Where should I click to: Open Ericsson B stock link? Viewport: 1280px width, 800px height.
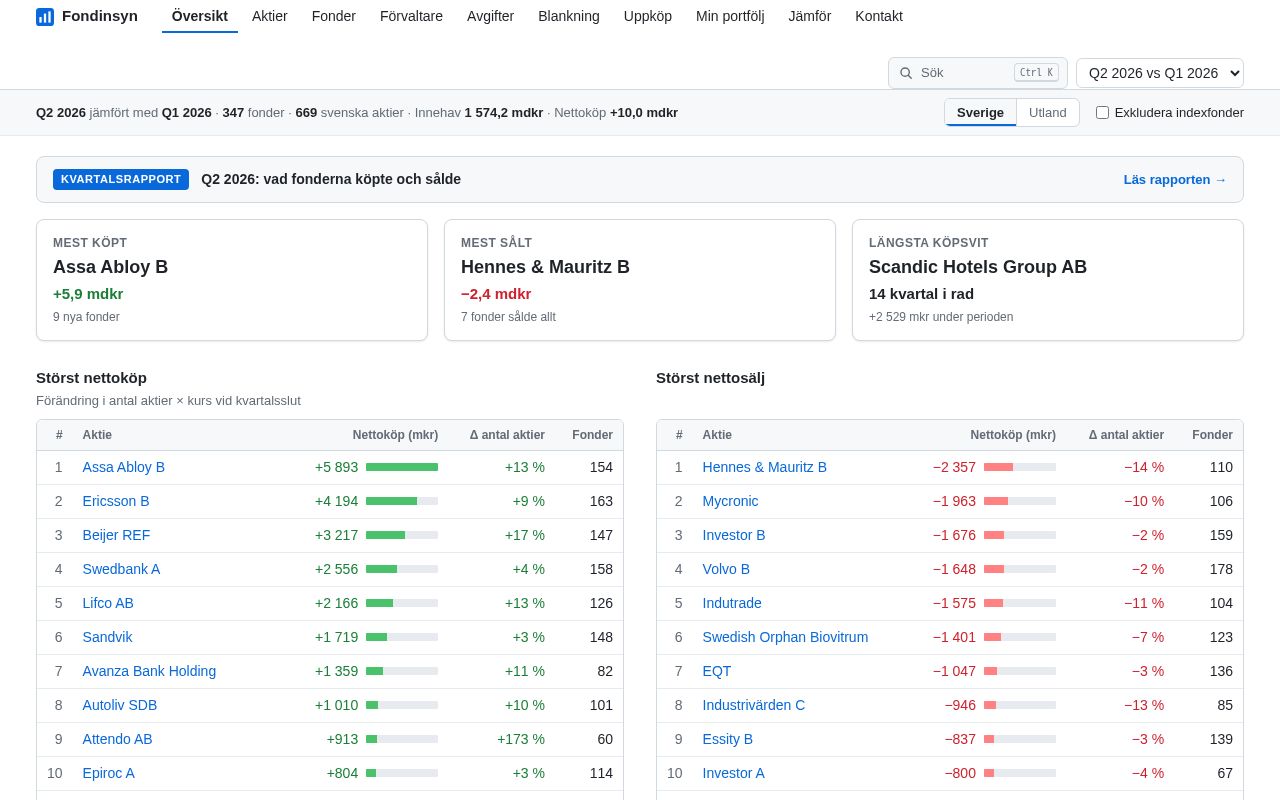click(116, 501)
